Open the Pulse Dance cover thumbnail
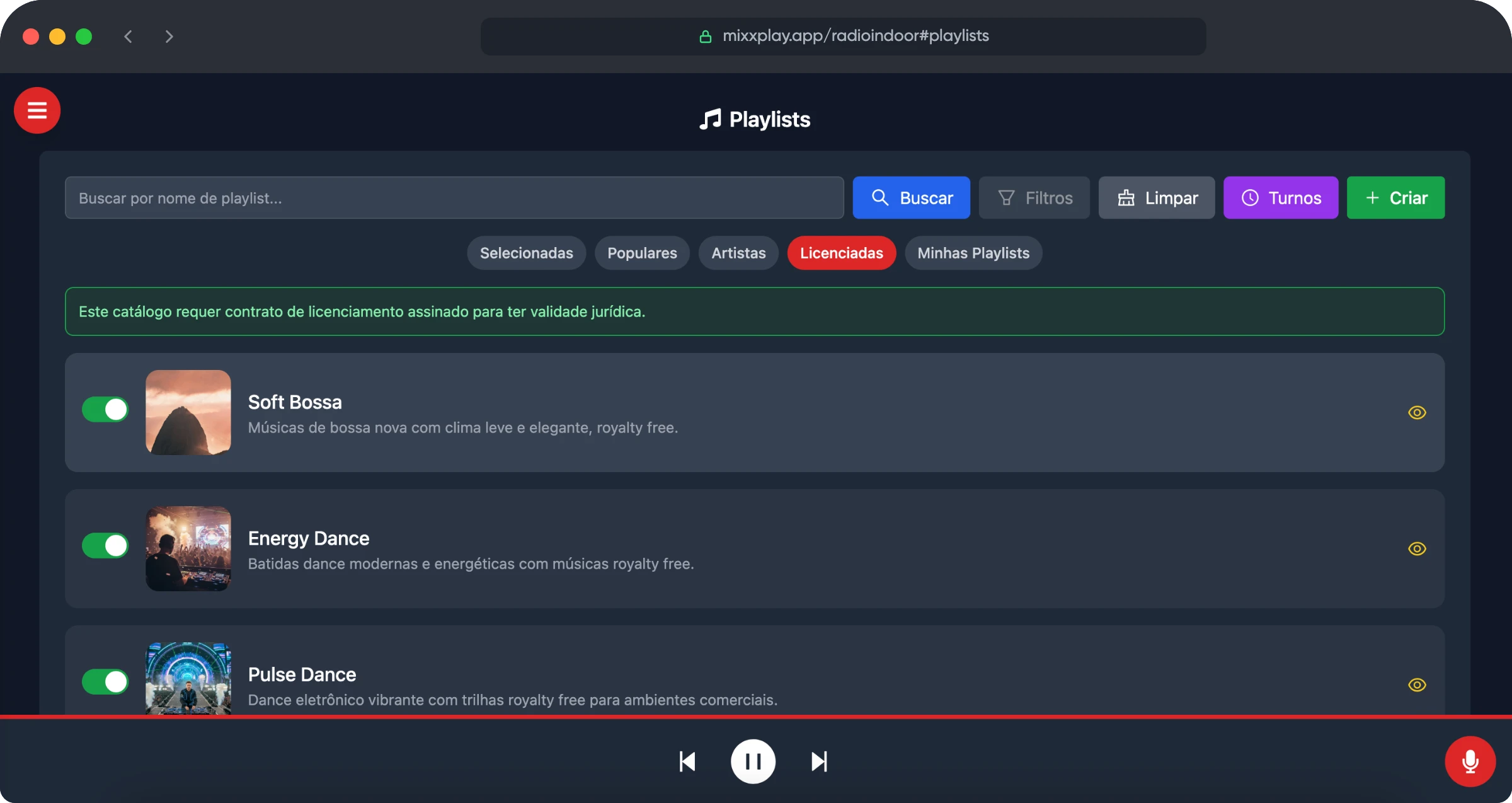This screenshot has width=1512, height=803. point(188,679)
